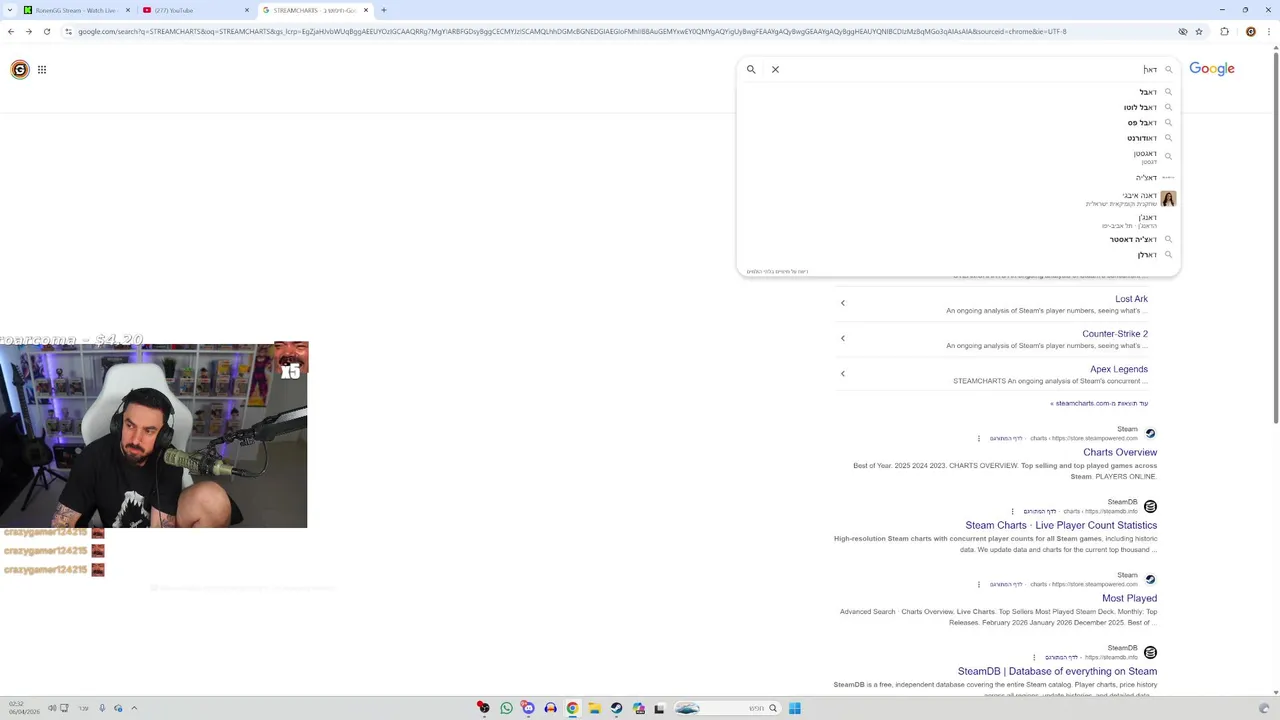This screenshot has width=1280, height=720.
Task: Open the Windows Start menu
Action: point(794,708)
